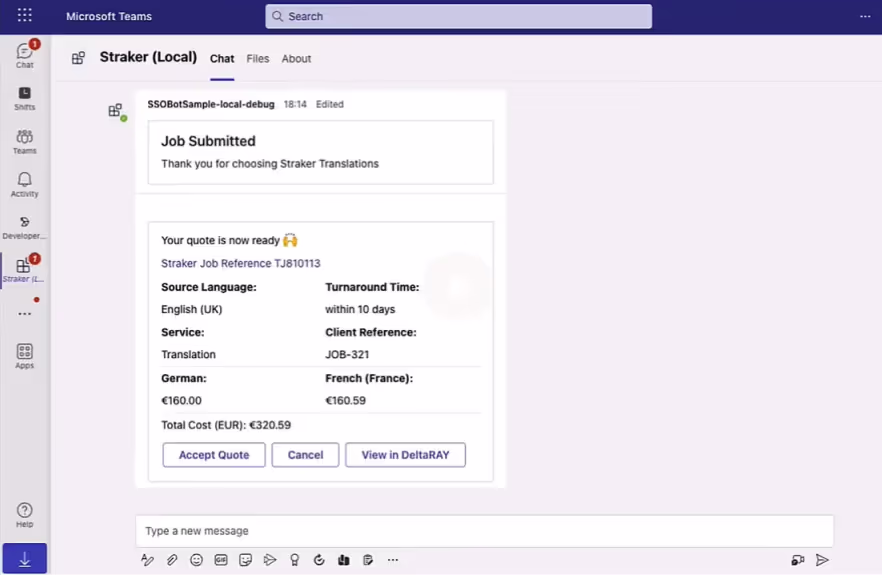
Task: Open the emoji picker
Action: [x=196, y=560]
